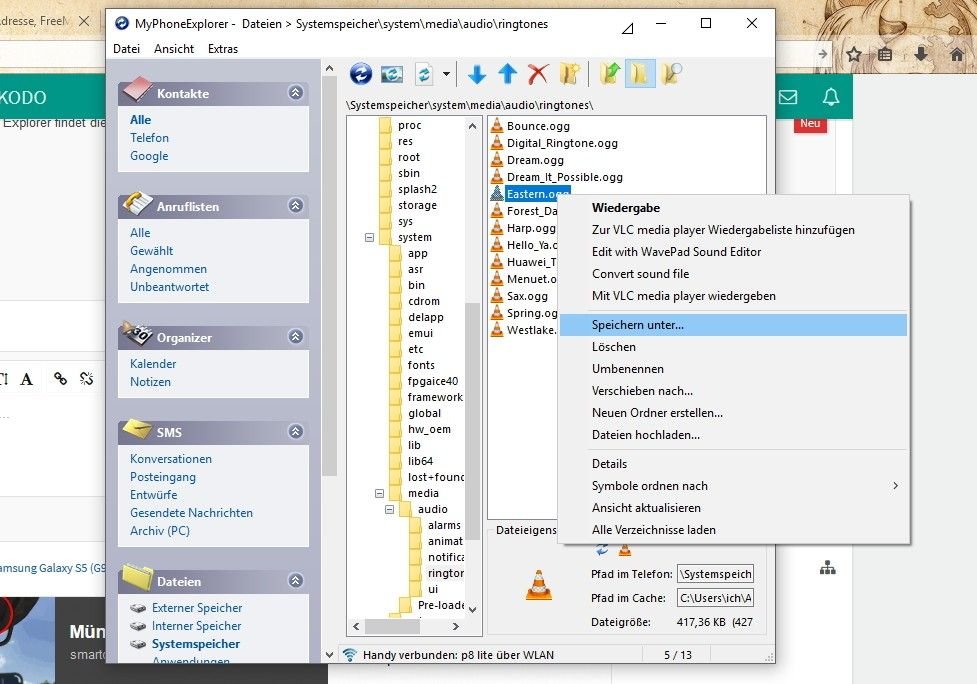Choose Ansicht aktualisieren entry
977x684 pixels.
tap(733, 508)
